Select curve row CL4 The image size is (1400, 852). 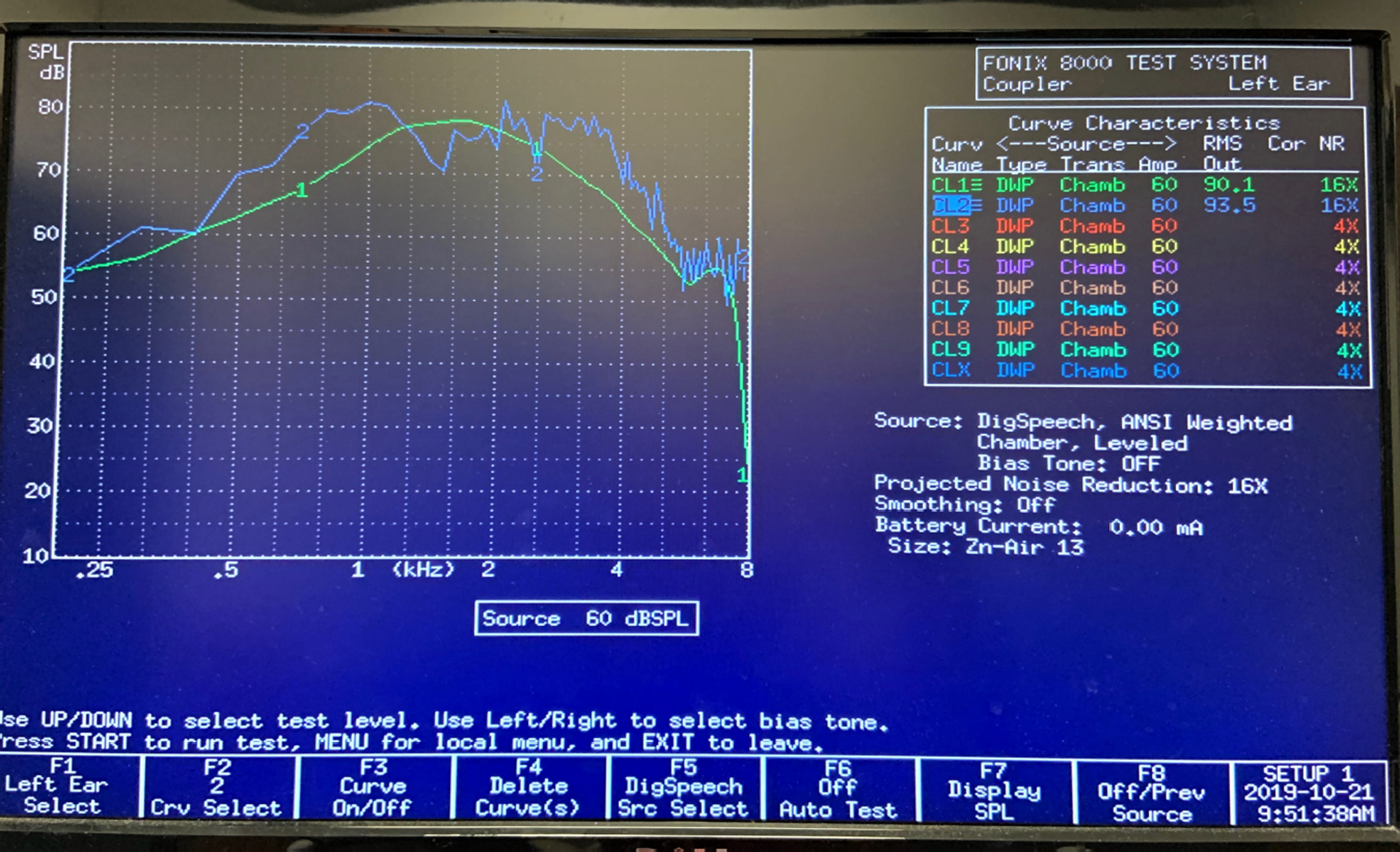pyautogui.click(x=1146, y=246)
